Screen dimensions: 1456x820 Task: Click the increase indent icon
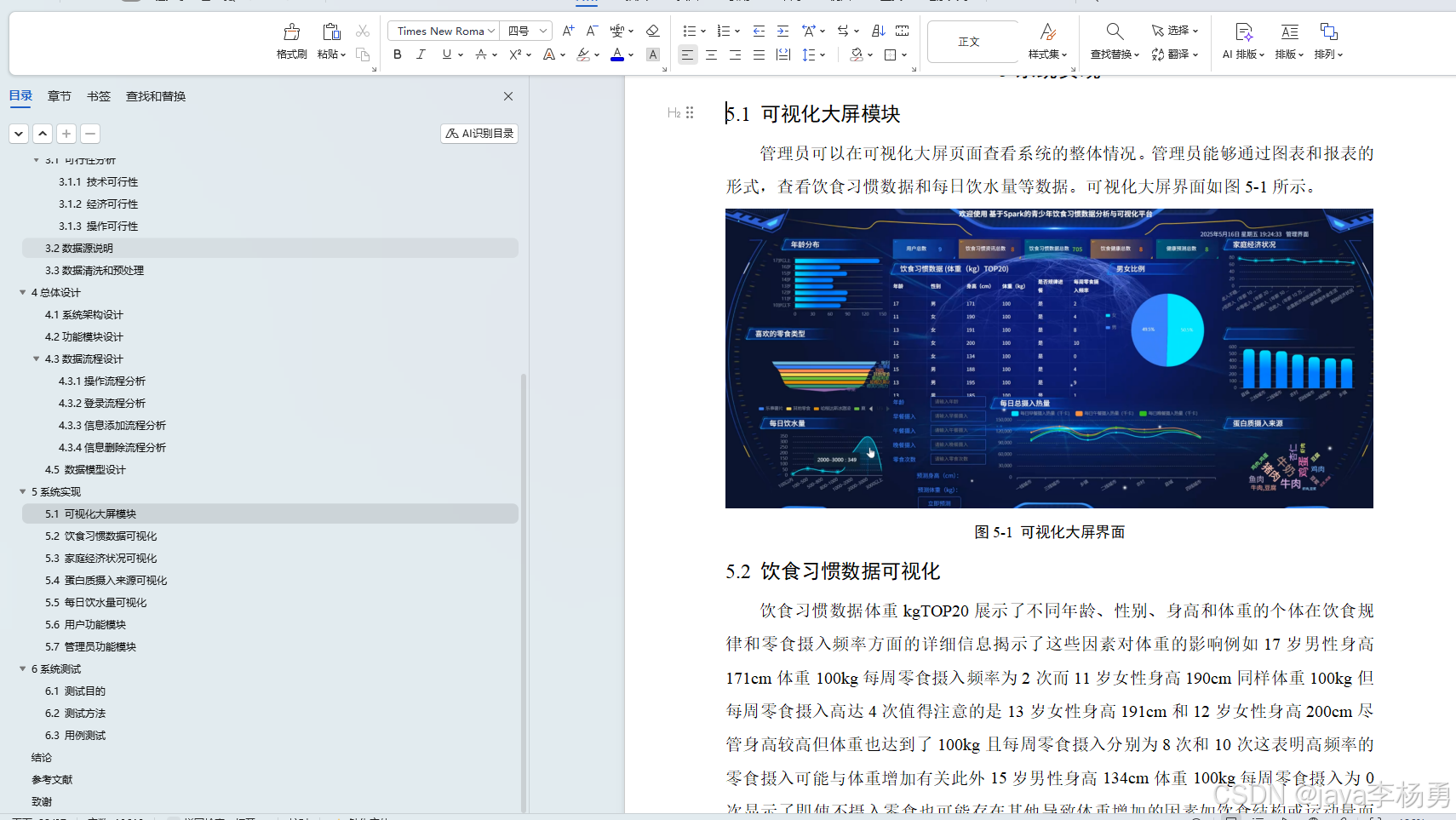point(782,31)
